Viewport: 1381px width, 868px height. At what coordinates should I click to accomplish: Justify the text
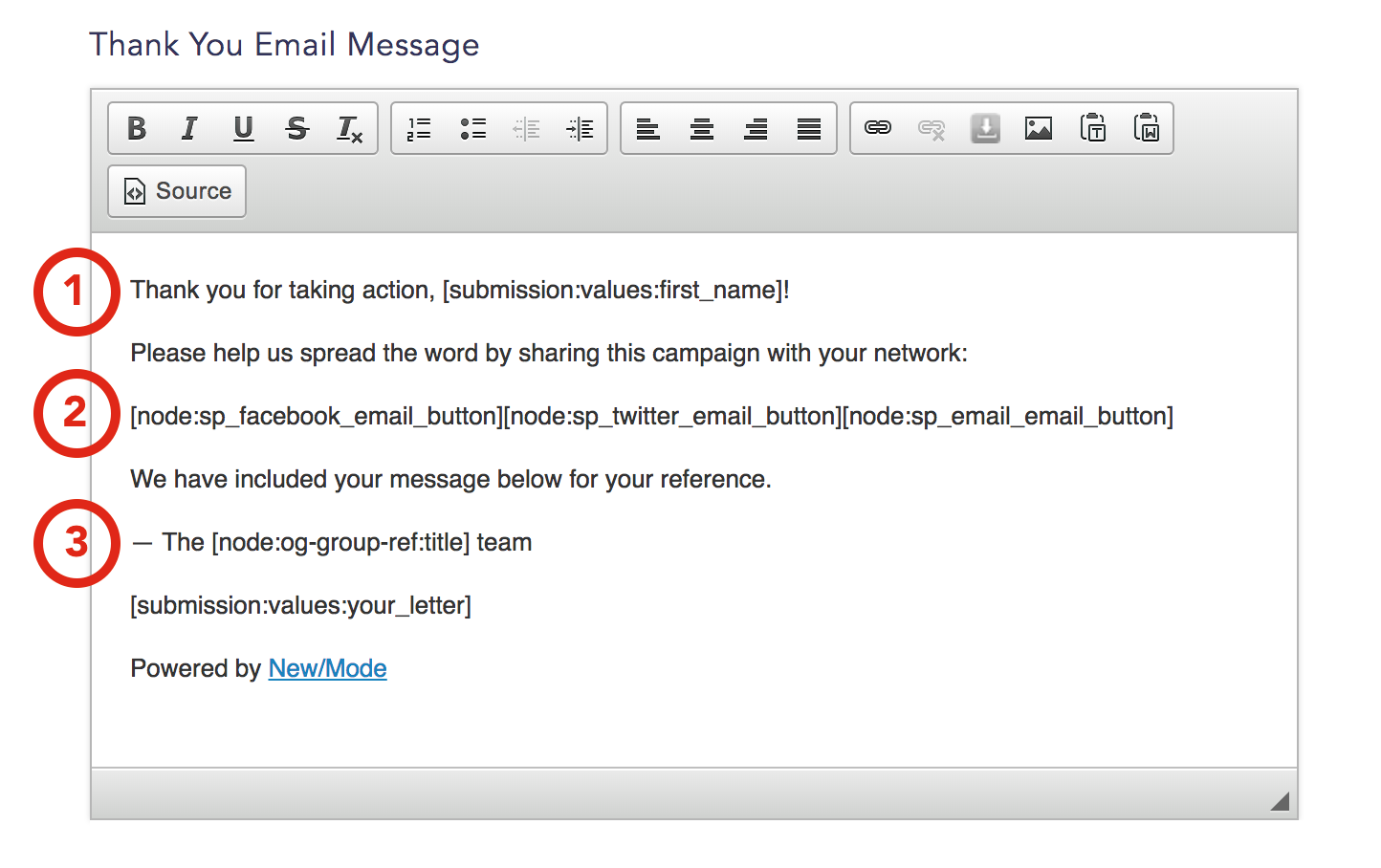[x=809, y=128]
